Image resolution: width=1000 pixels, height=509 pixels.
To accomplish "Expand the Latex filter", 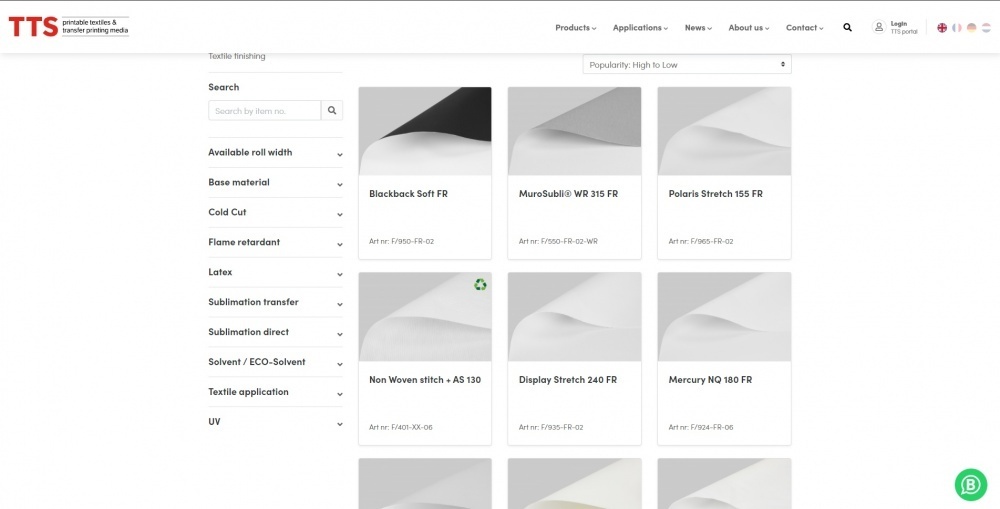I will coord(276,272).
